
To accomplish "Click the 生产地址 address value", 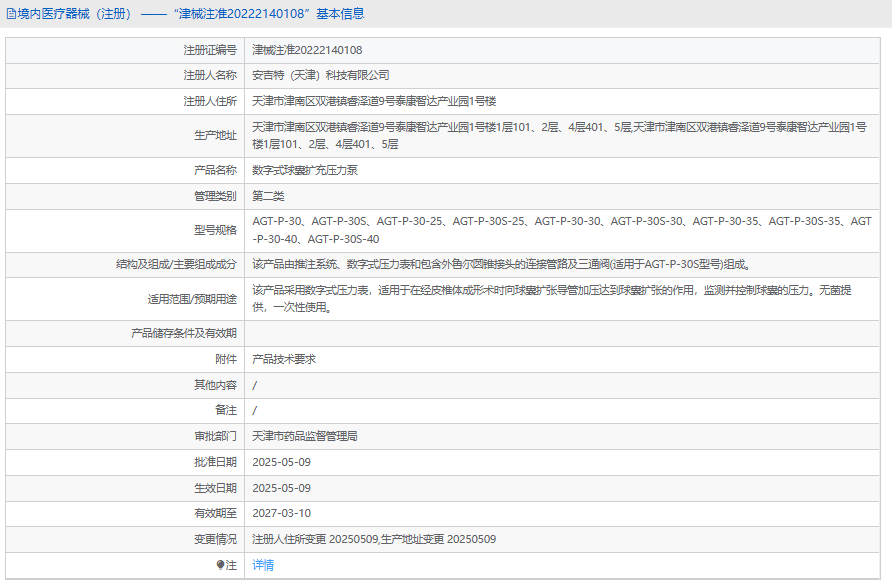I will coord(559,135).
